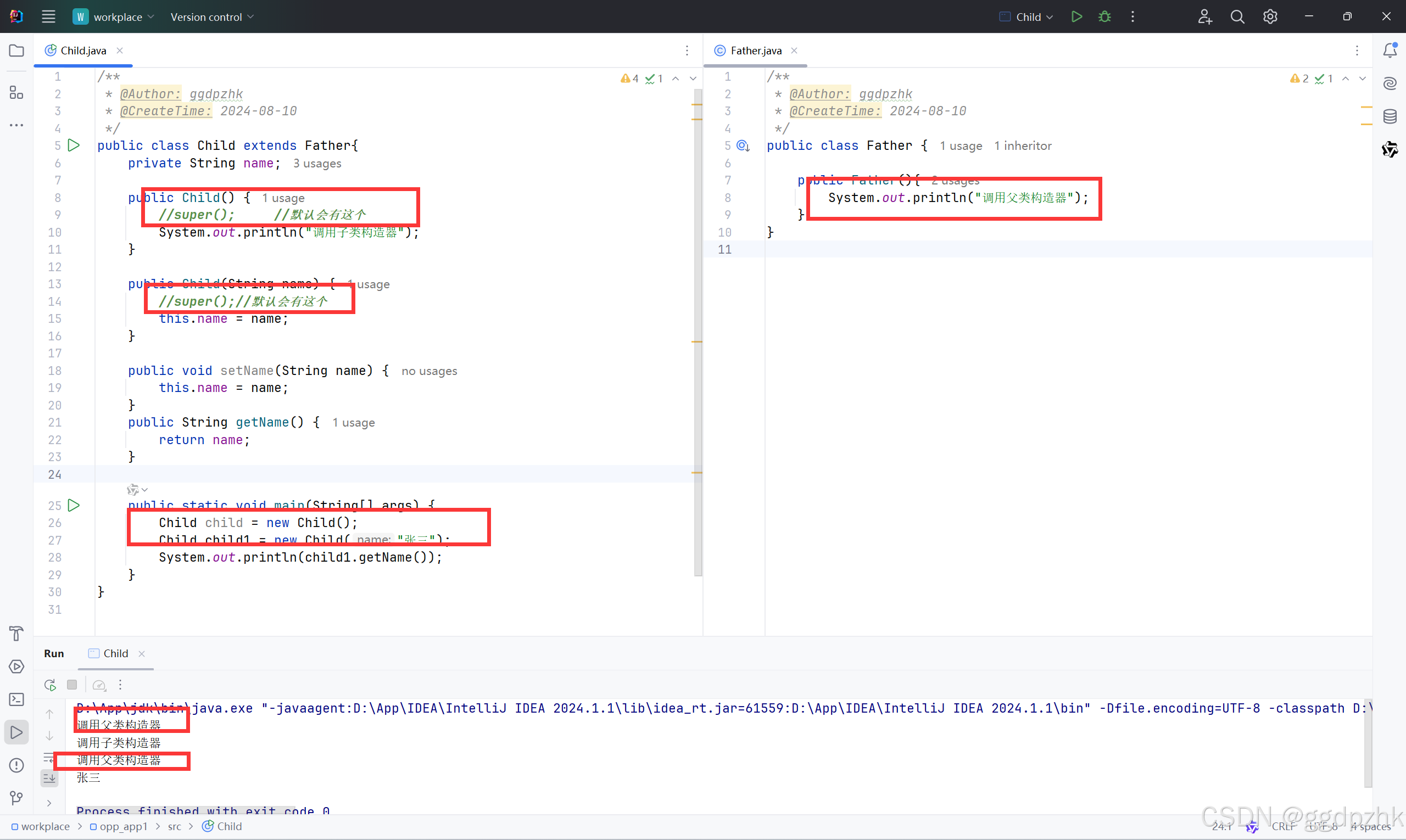Open the Build hammer tool window
This screenshot has height=840, width=1406.
pyautogui.click(x=16, y=634)
